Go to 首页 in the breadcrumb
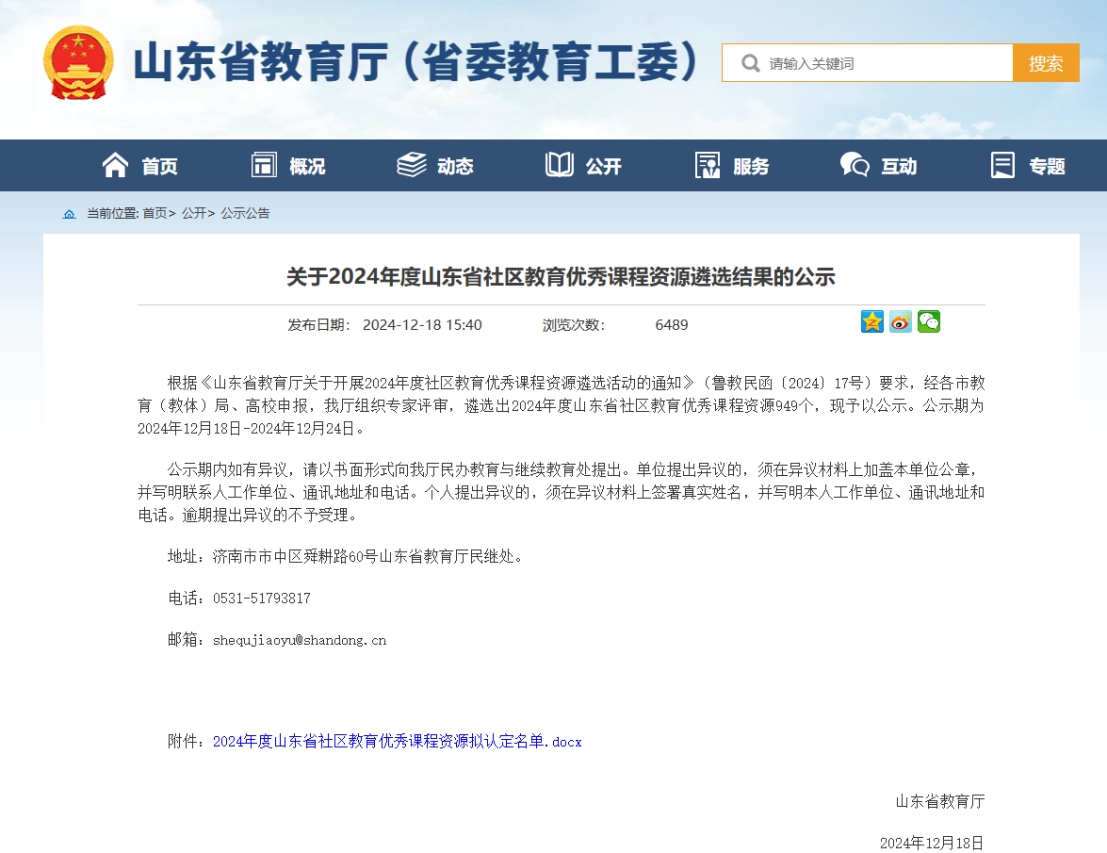Image resolution: width=1107 pixels, height=853 pixels. 155,213
